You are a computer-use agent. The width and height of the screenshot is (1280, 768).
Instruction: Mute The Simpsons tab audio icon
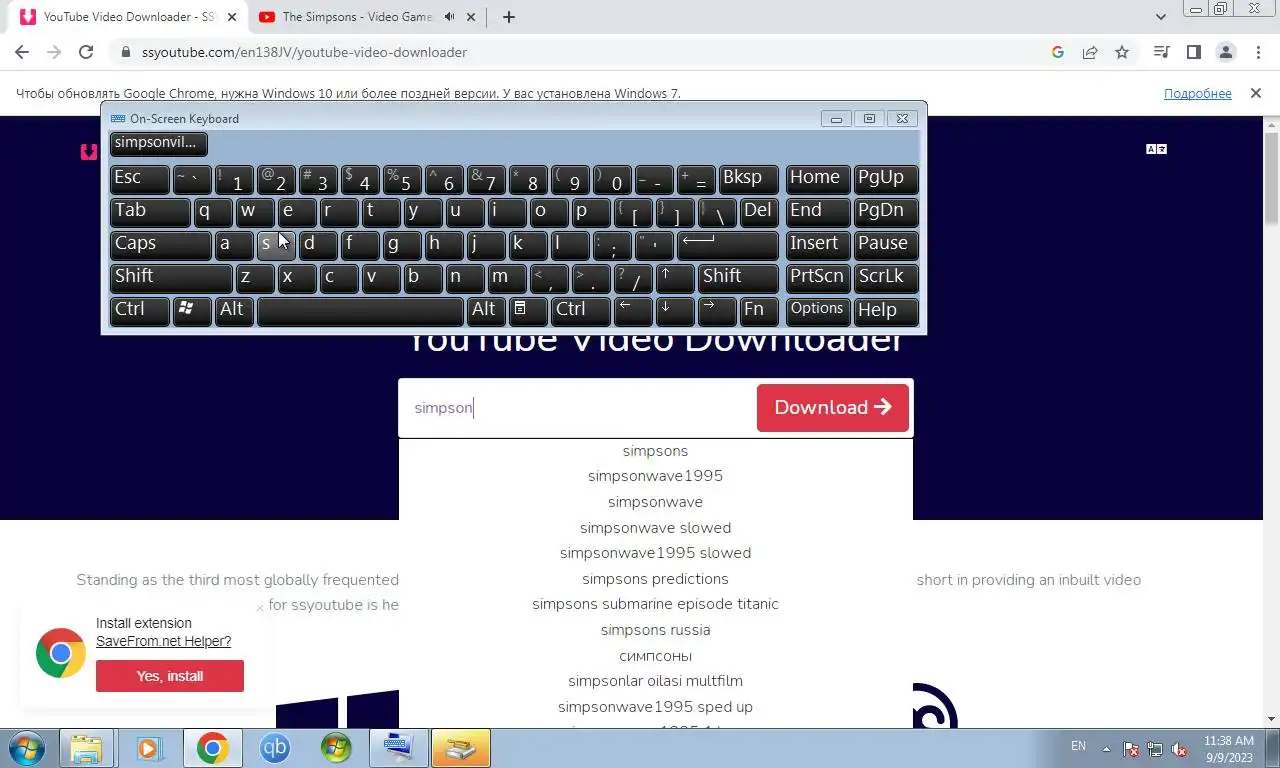tap(449, 17)
